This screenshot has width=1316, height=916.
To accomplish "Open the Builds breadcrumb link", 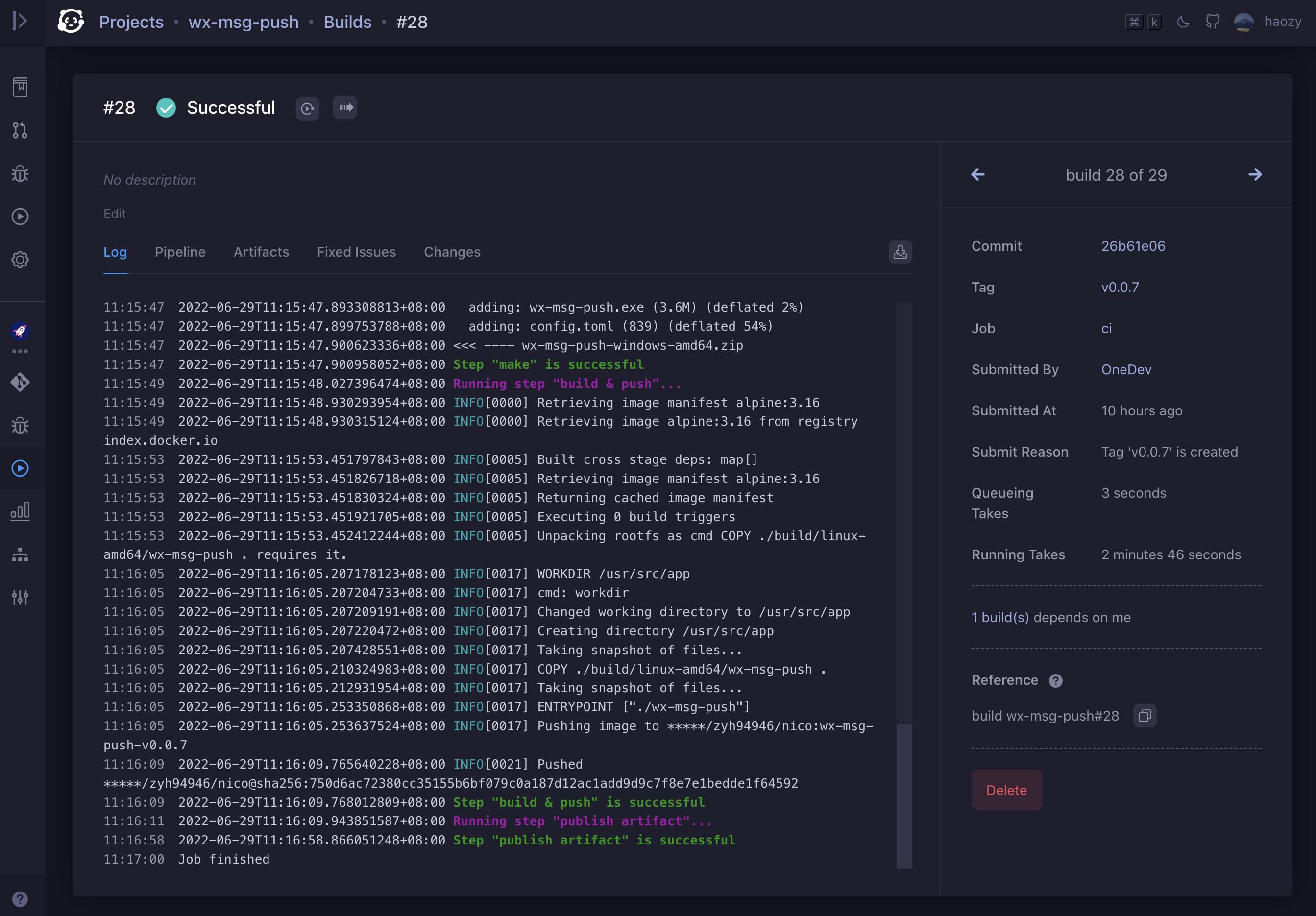I will tap(347, 22).
